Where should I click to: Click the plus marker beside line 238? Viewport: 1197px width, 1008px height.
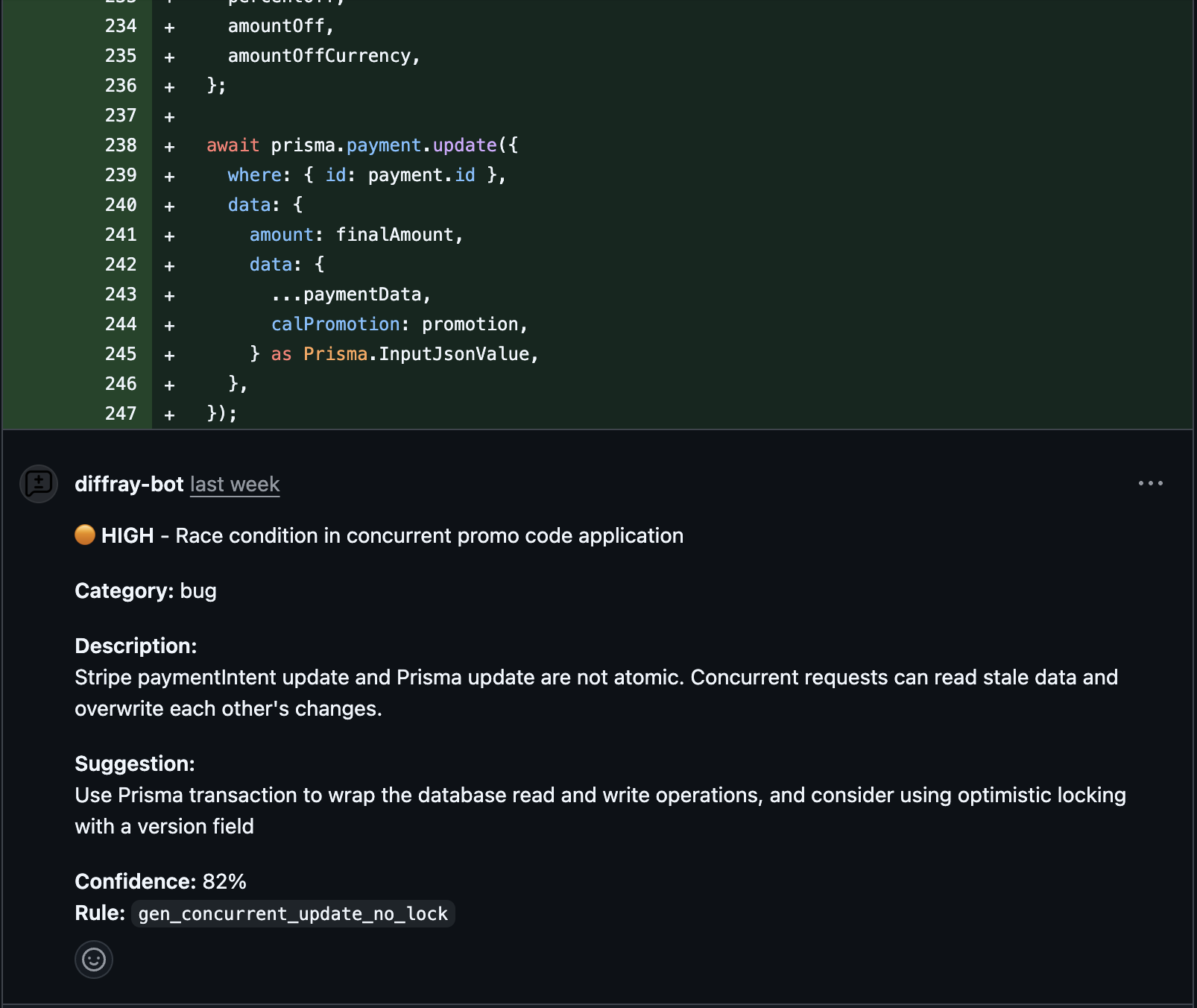click(x=169, y=145)
